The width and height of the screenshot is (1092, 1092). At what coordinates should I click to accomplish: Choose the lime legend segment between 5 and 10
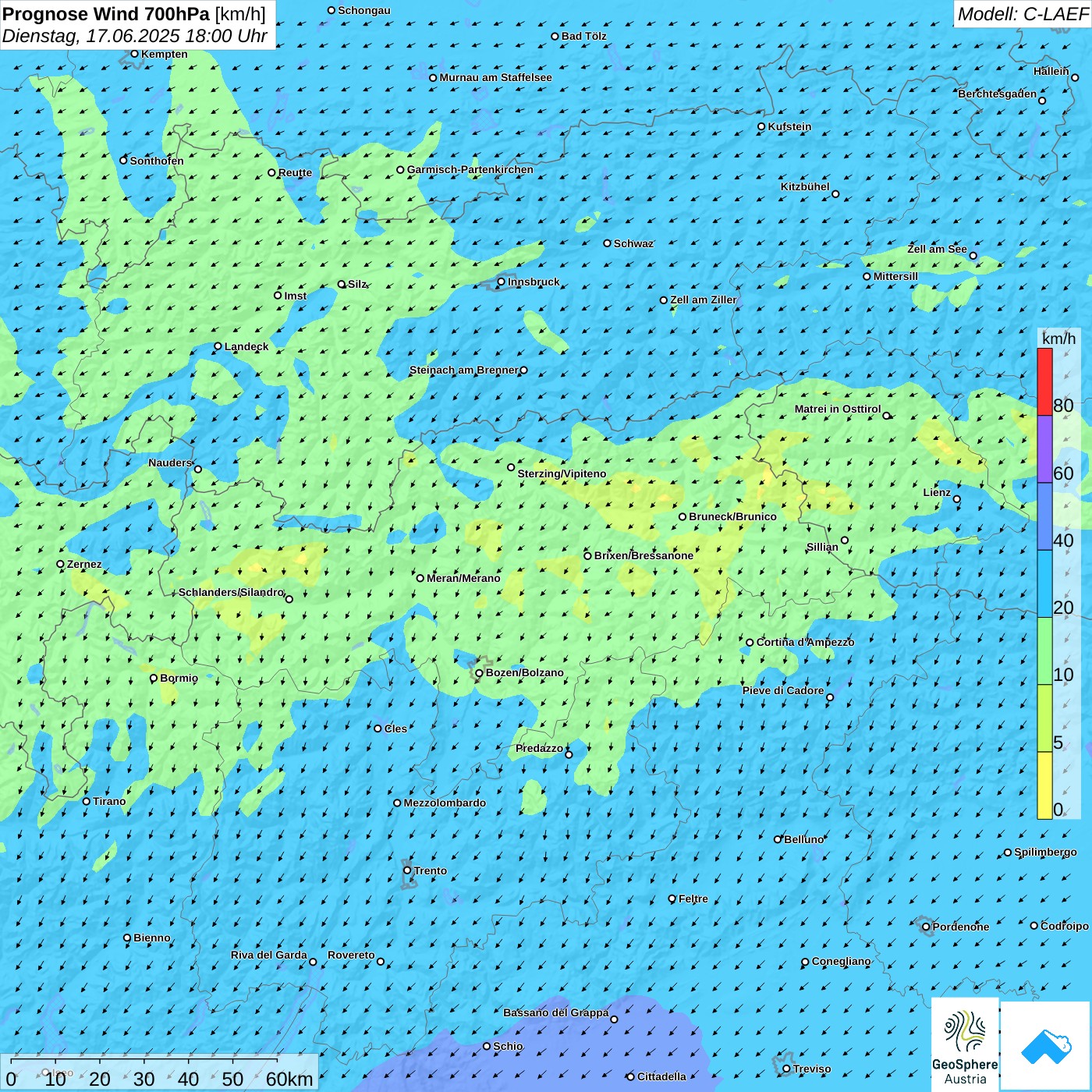pyautogui.click(x=1044, y=718)
